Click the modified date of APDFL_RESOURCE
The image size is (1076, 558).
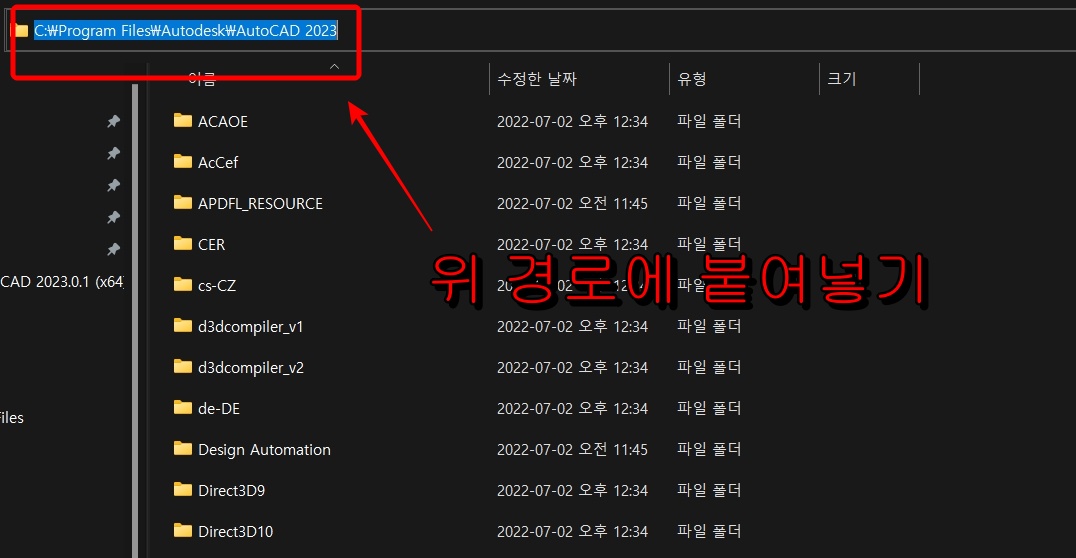572,204
